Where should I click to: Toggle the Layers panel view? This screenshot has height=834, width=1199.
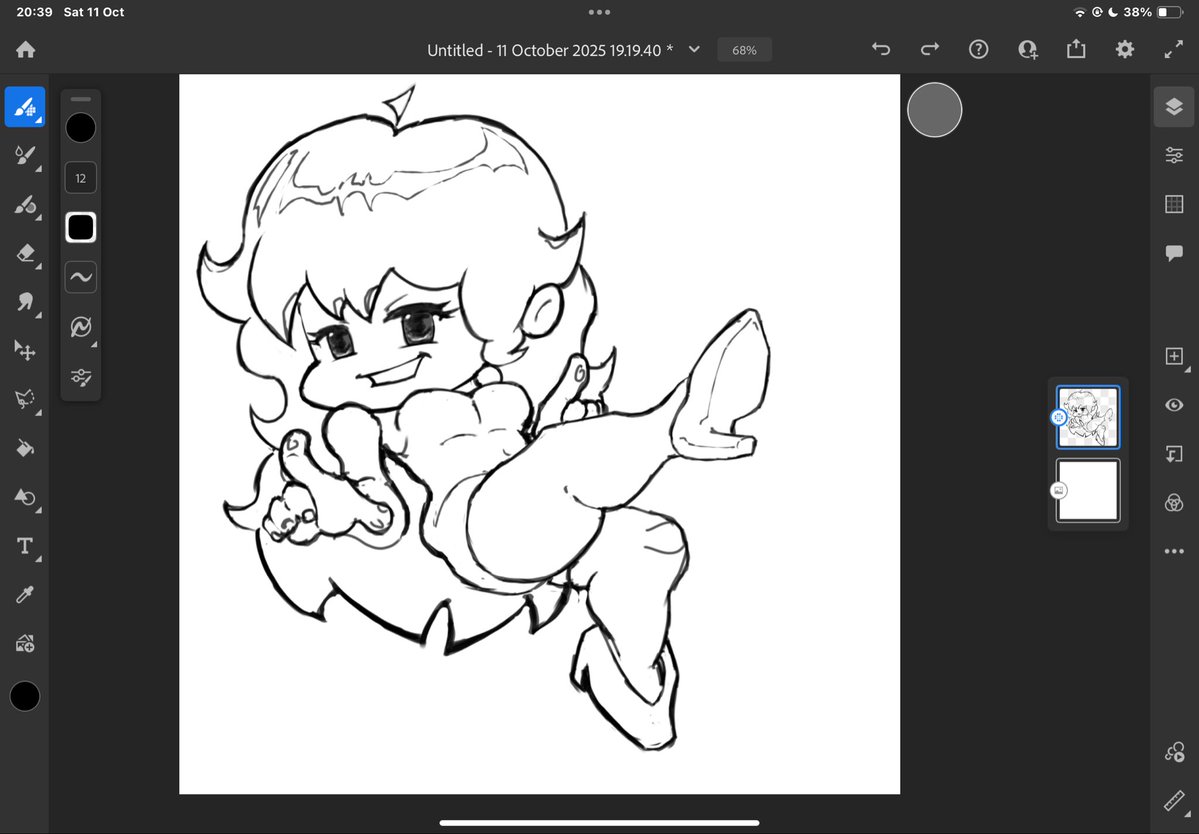1175,107
